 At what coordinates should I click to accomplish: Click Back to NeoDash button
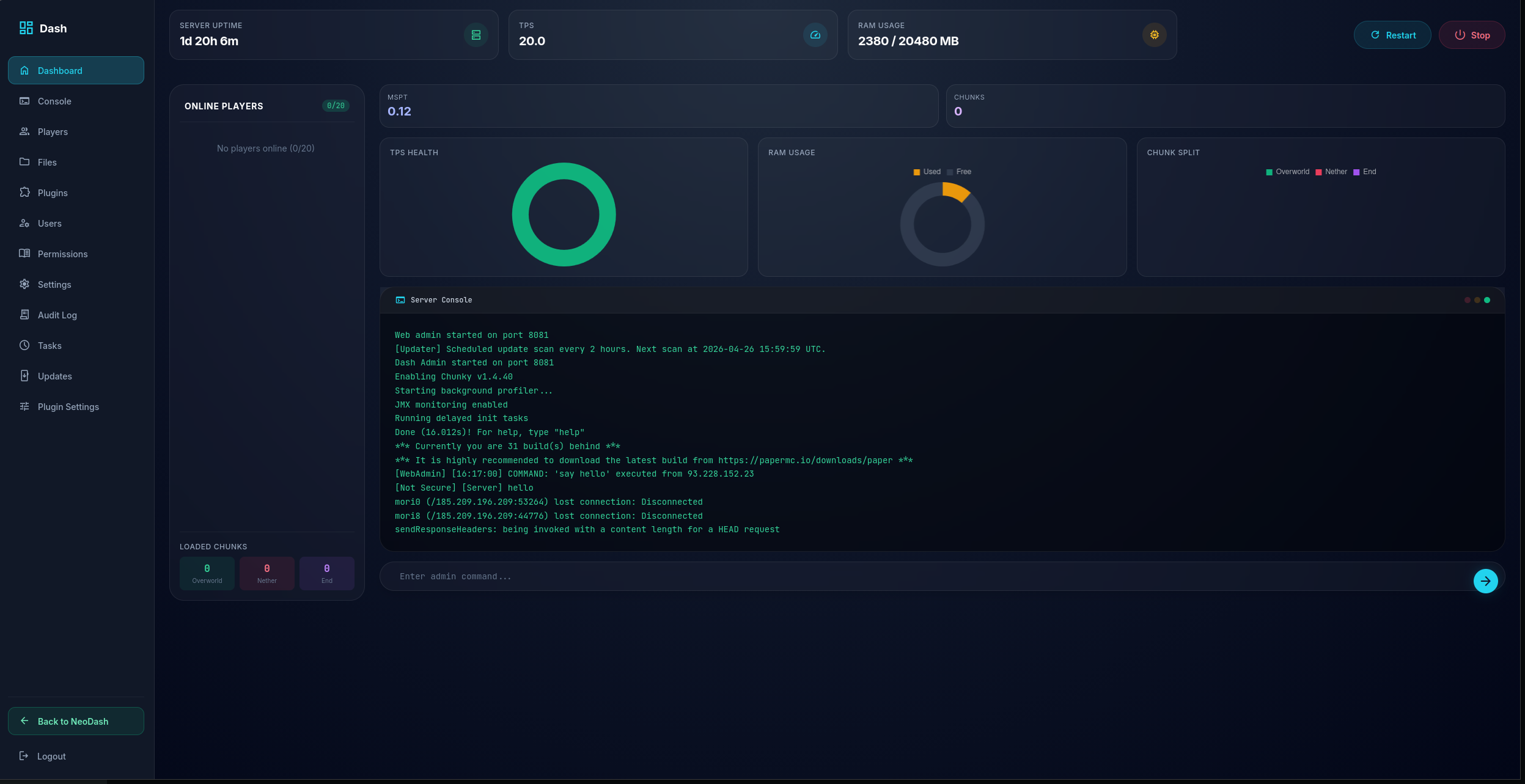tap(76, 721)
